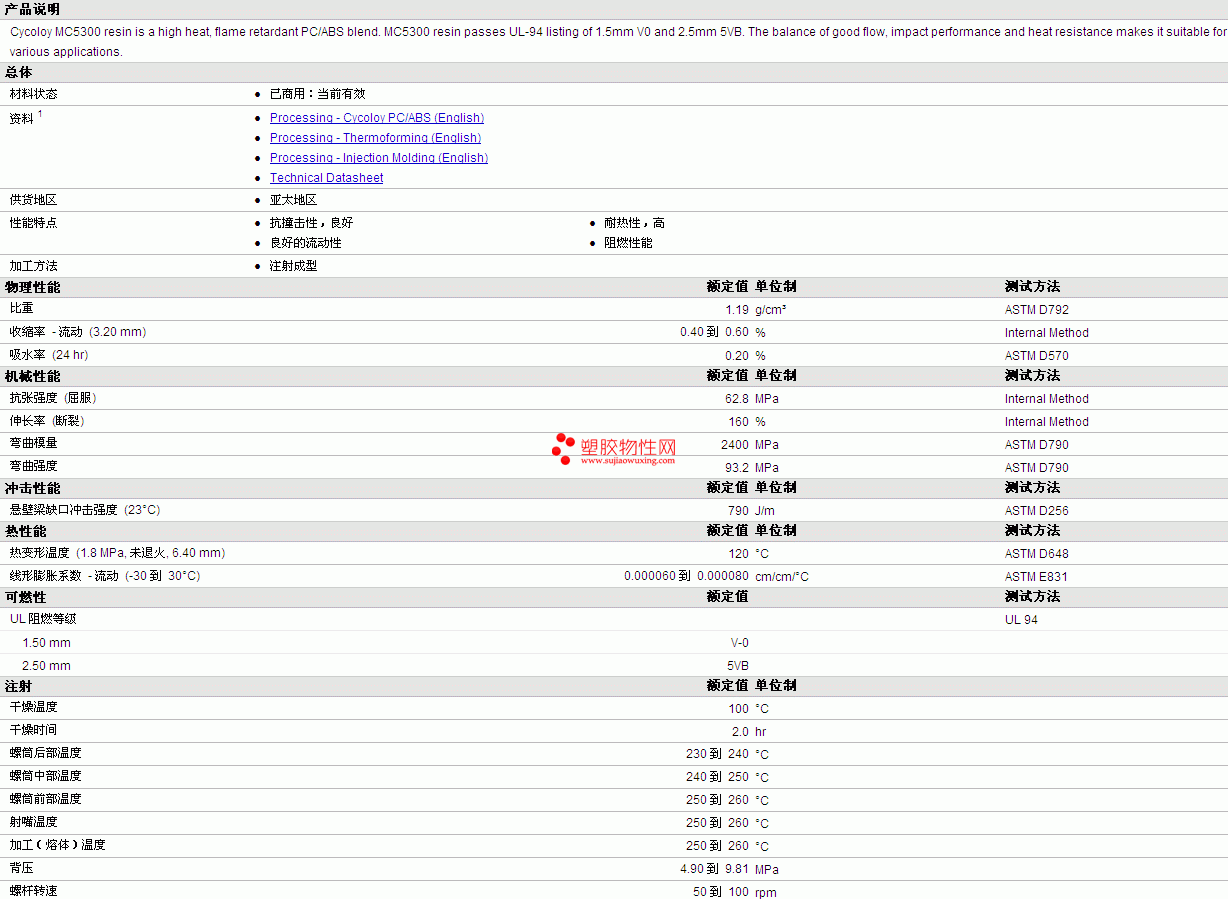The image size is (1228, 899).
Task: Click the 干燥温度 value 100
Action: click(738, 709)
